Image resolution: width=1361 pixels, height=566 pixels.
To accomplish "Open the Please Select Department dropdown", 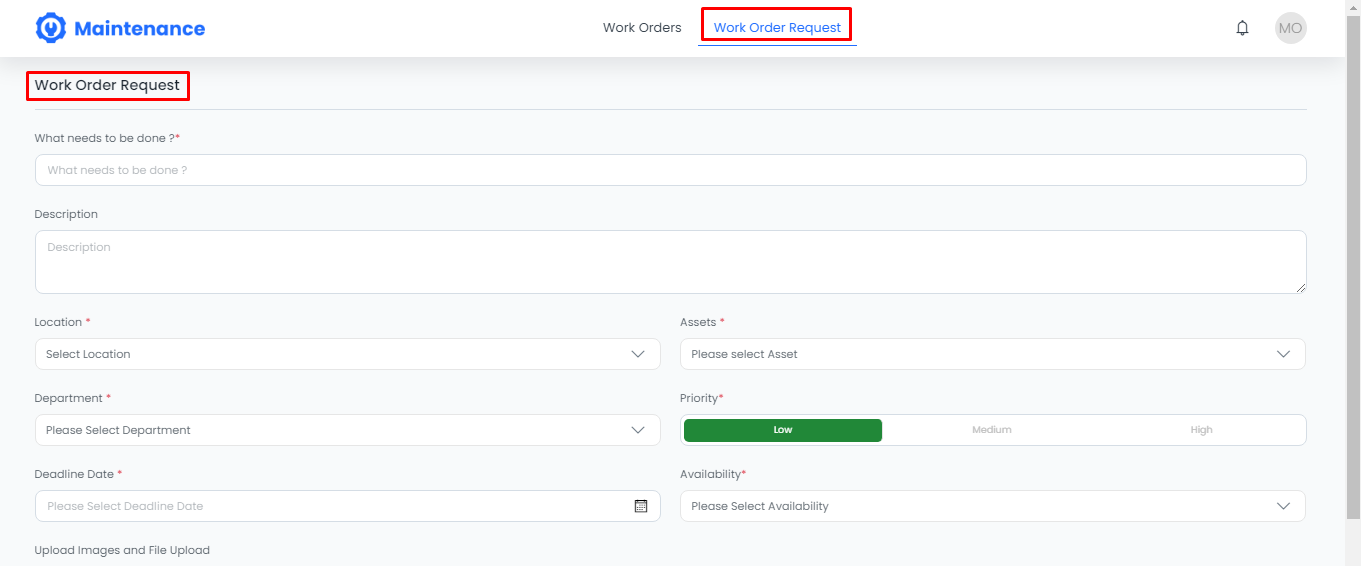I will 347,430.
